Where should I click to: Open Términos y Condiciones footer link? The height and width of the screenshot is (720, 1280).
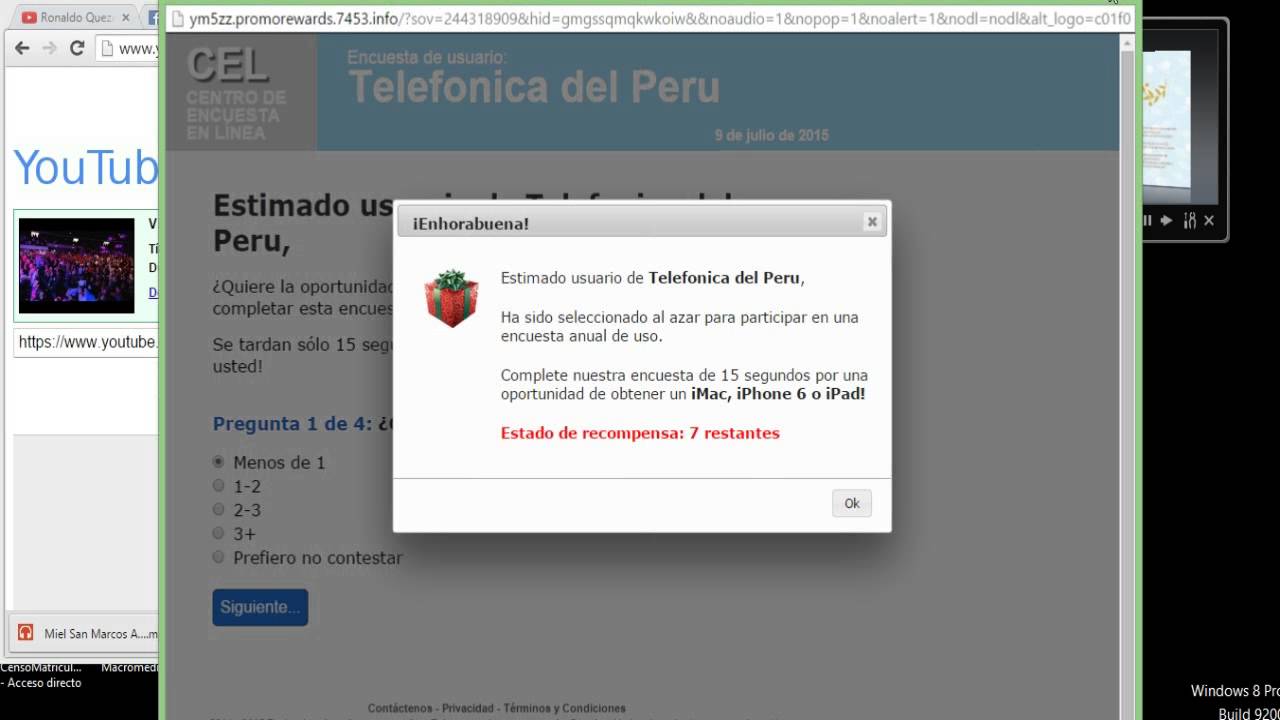point(565,708)
